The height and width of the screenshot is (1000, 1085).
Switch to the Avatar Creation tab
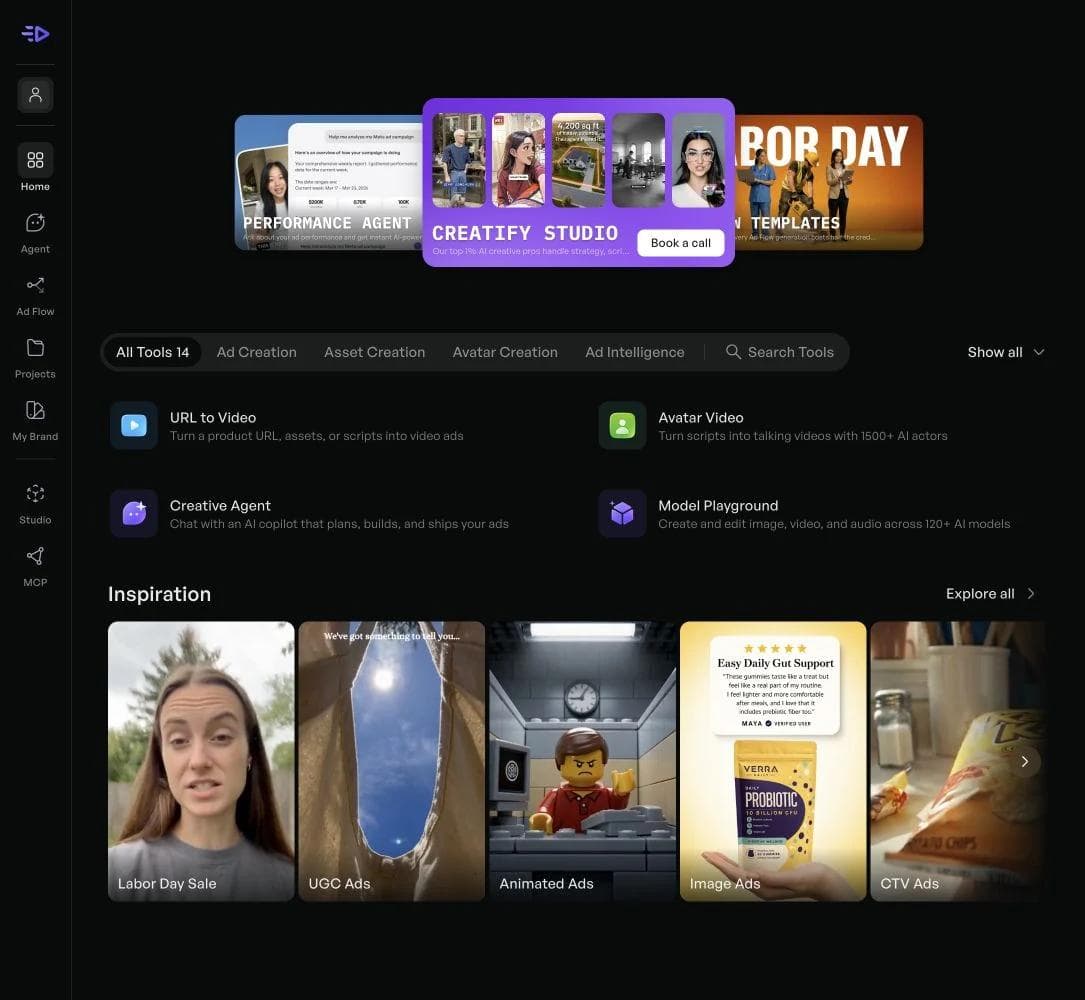pyautogui.click(x=505, y=352)
